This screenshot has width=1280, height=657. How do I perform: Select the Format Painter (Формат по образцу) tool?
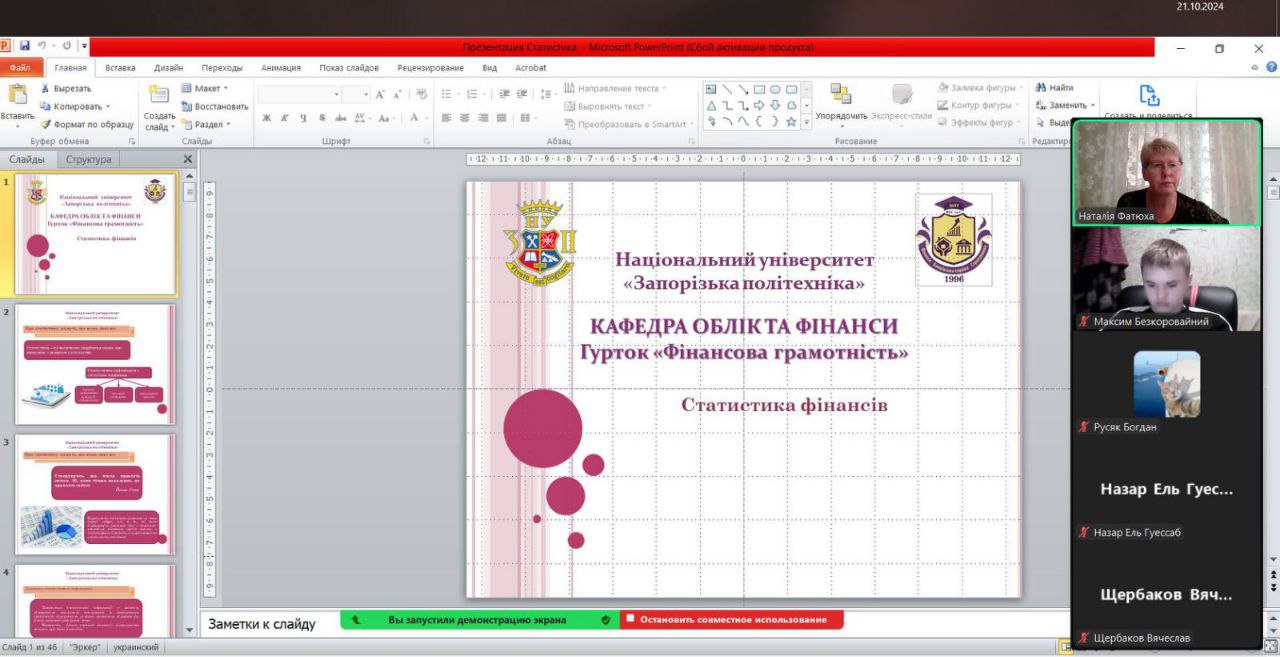tap(46, 124)
